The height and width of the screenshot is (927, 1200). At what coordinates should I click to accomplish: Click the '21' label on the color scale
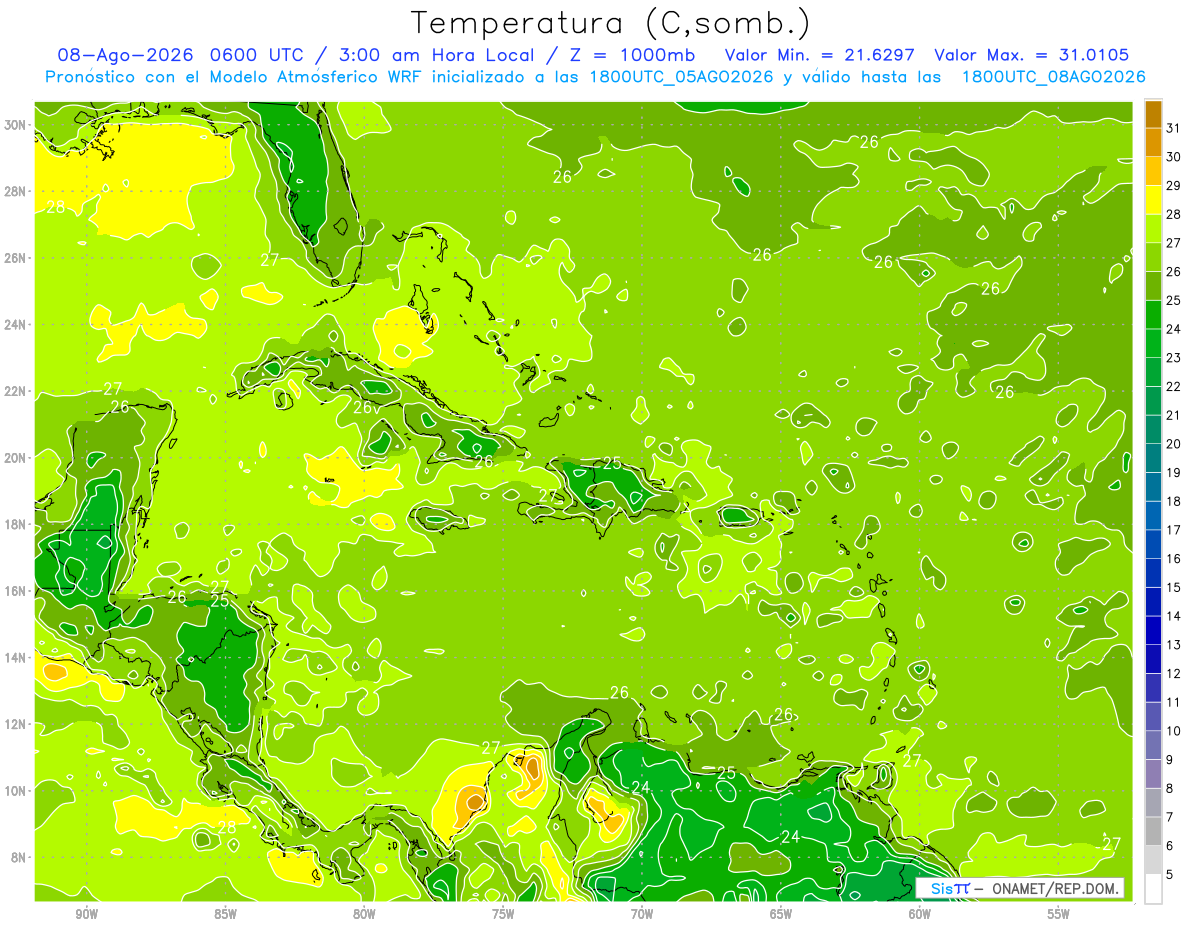pos(1174,415)
